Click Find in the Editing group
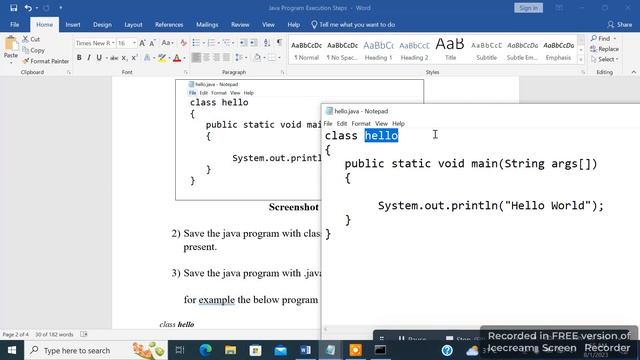The height and width of the screenshot is (360, 640). [x=603, y=38]
